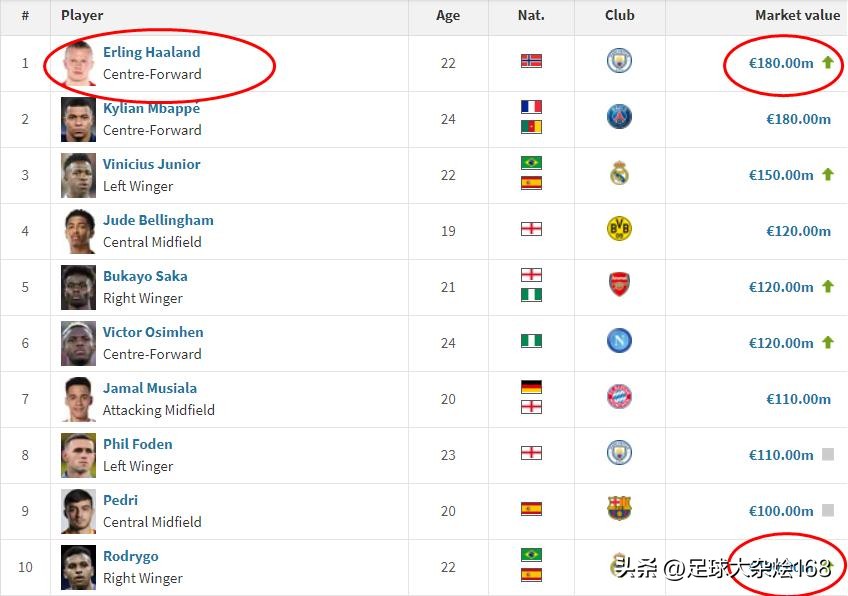Image resolution: width=848 pixels, height=596 pixels.
Task: Sort table by Age column header
Action: (448, 16)
